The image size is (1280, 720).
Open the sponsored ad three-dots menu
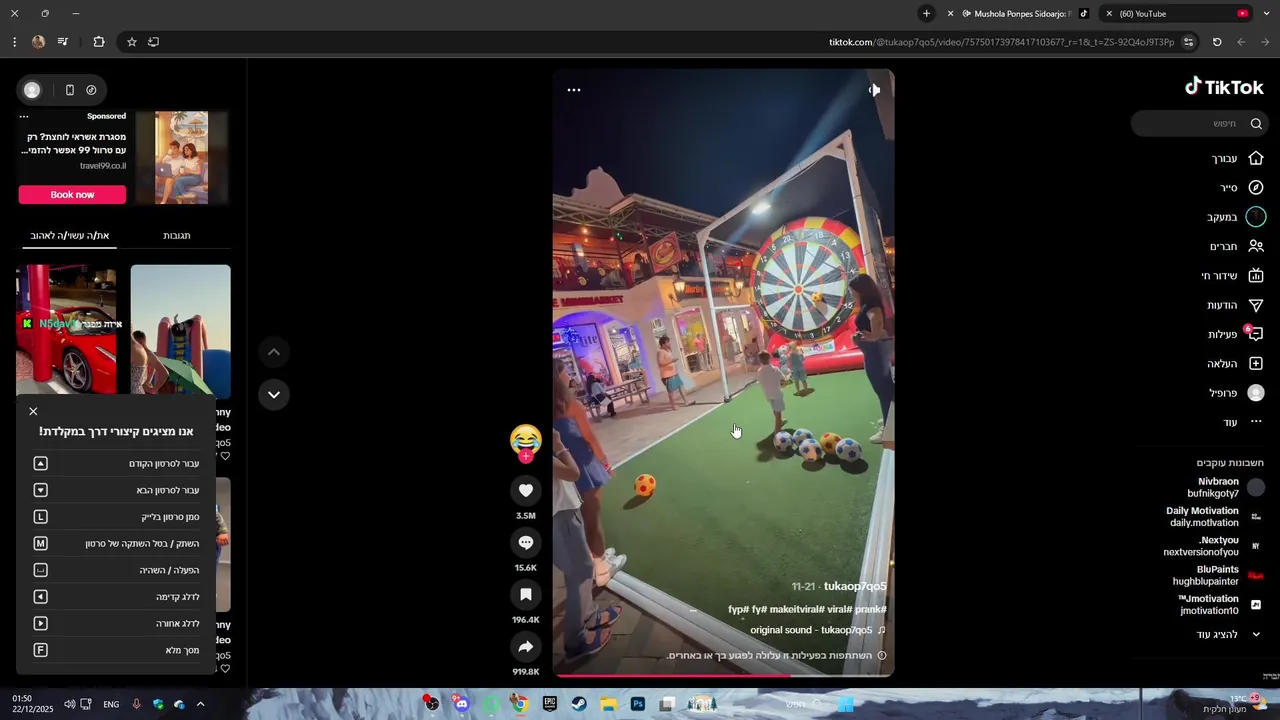click(24, 117)
